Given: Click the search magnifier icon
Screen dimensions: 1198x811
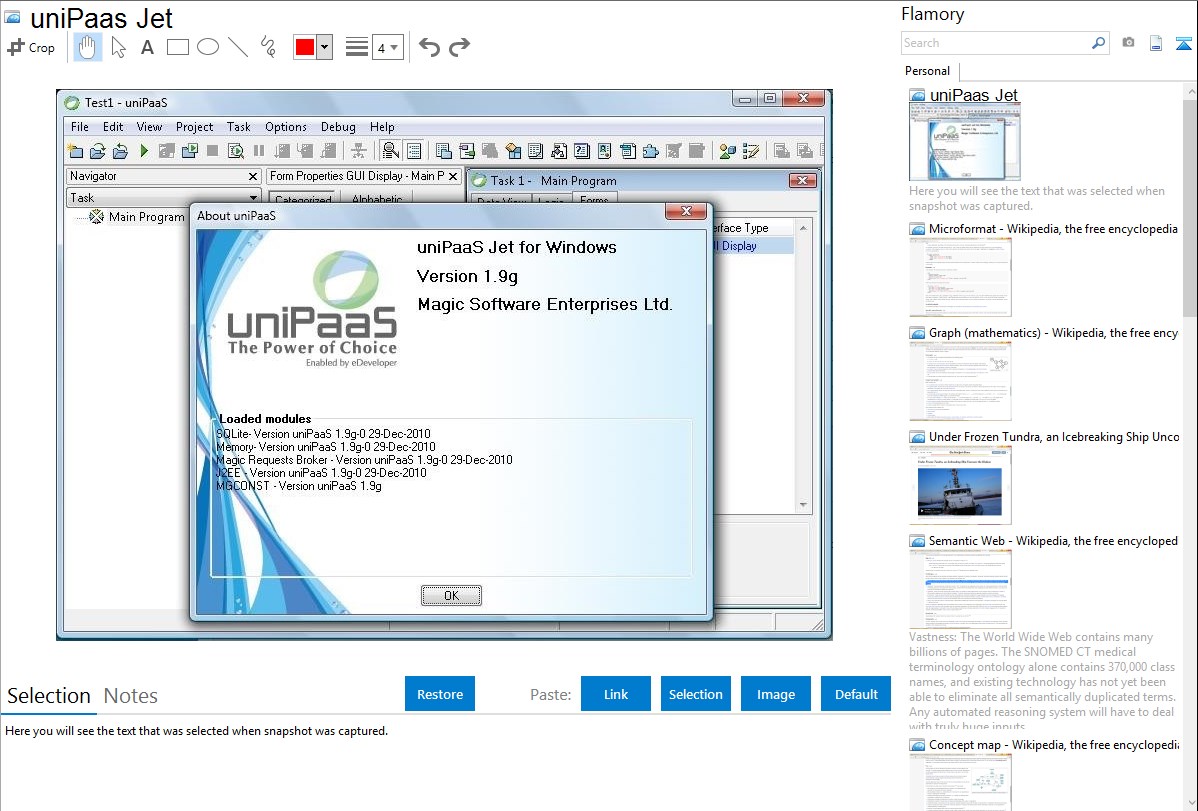Looking at the screenshot, I should point(1099,43).
